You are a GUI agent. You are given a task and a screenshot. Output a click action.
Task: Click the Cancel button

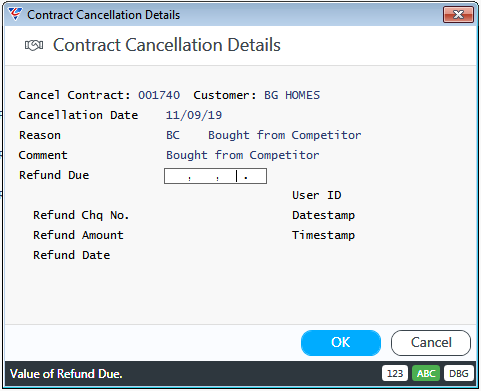pos(431,343)
